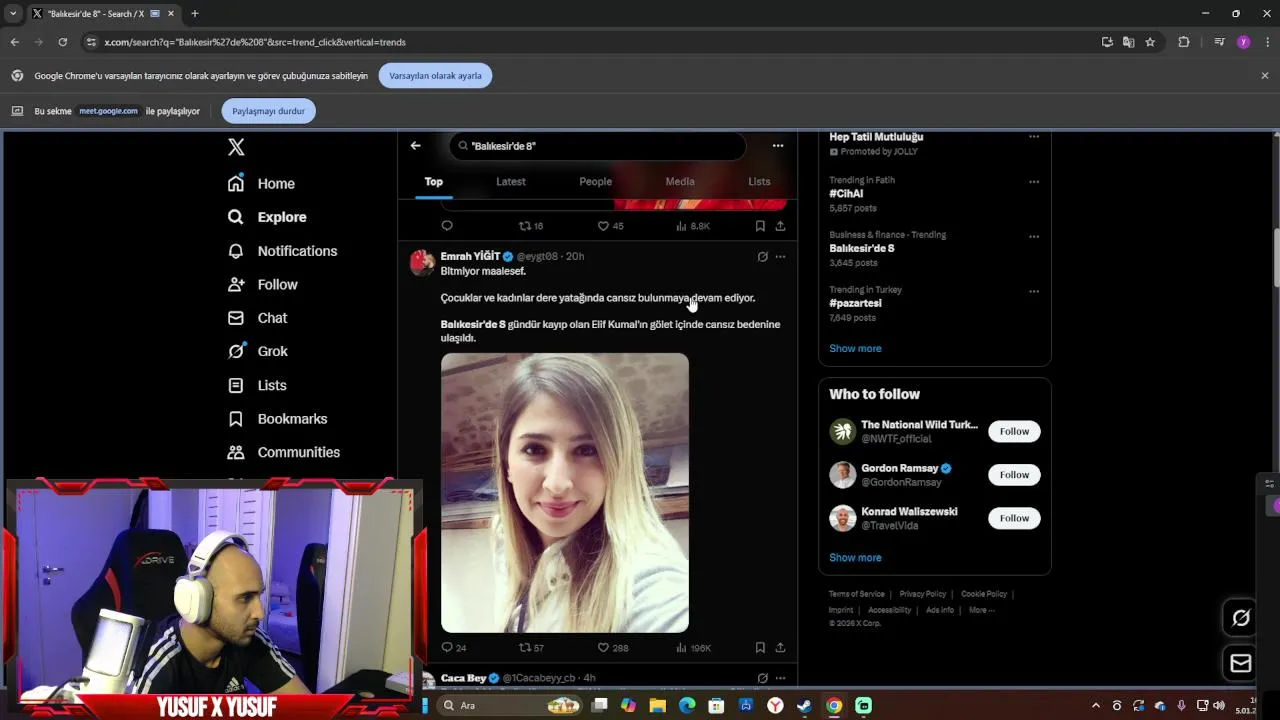
Task: Open the #pazartesi trending topic
Action: click(x=855, y=303)
